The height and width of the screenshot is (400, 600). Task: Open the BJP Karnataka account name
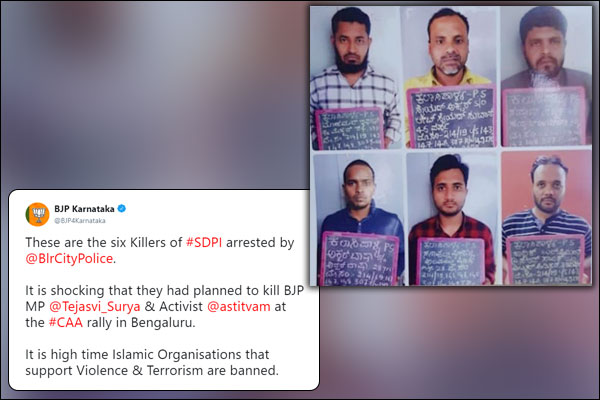pos(84,209)
